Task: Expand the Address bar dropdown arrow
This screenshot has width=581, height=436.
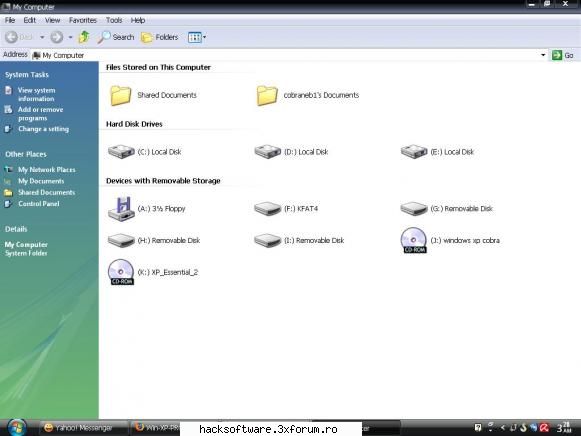Action: [x=543, y=55]
